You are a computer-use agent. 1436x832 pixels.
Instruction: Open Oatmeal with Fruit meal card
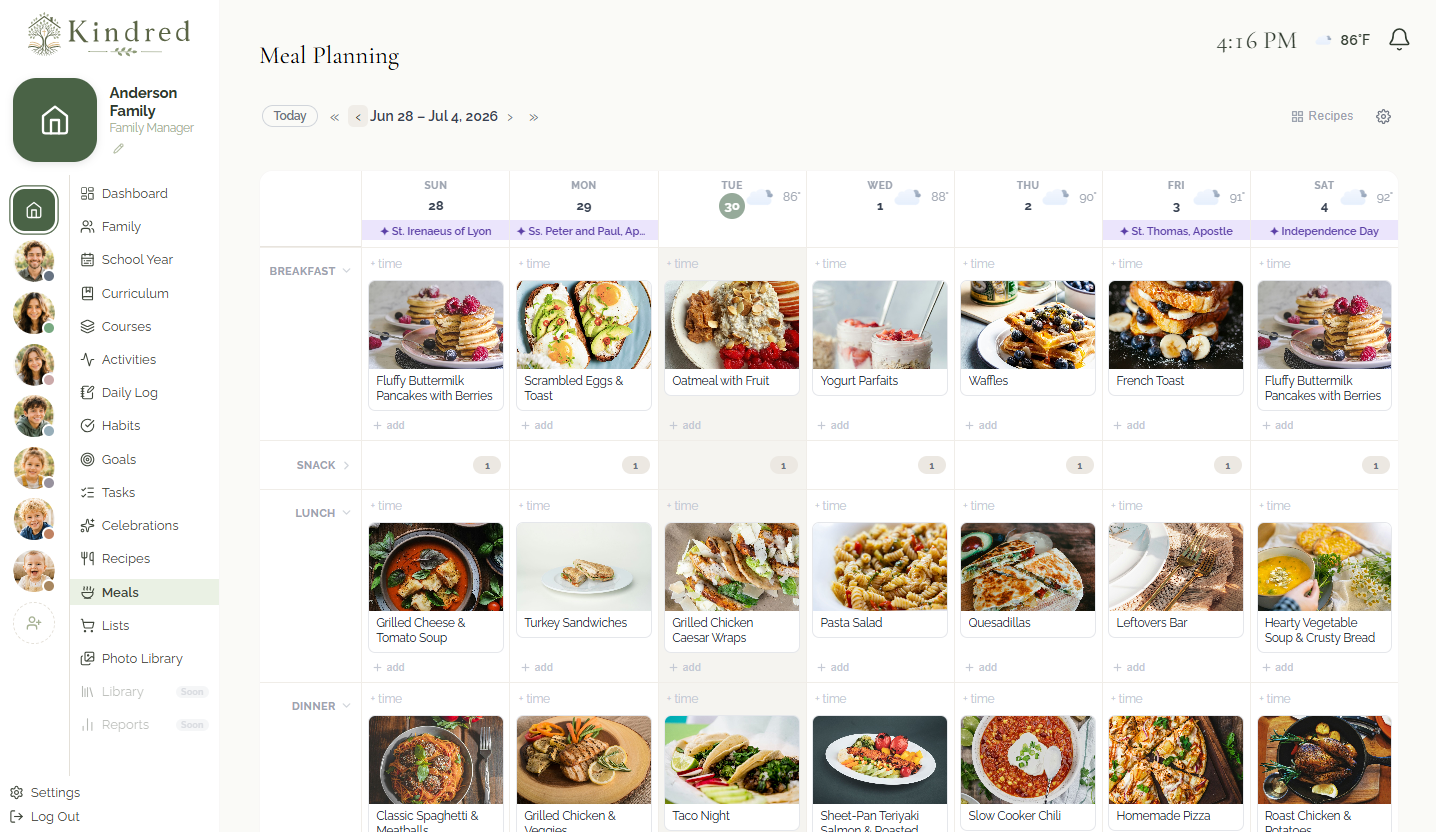coord(732,338)
